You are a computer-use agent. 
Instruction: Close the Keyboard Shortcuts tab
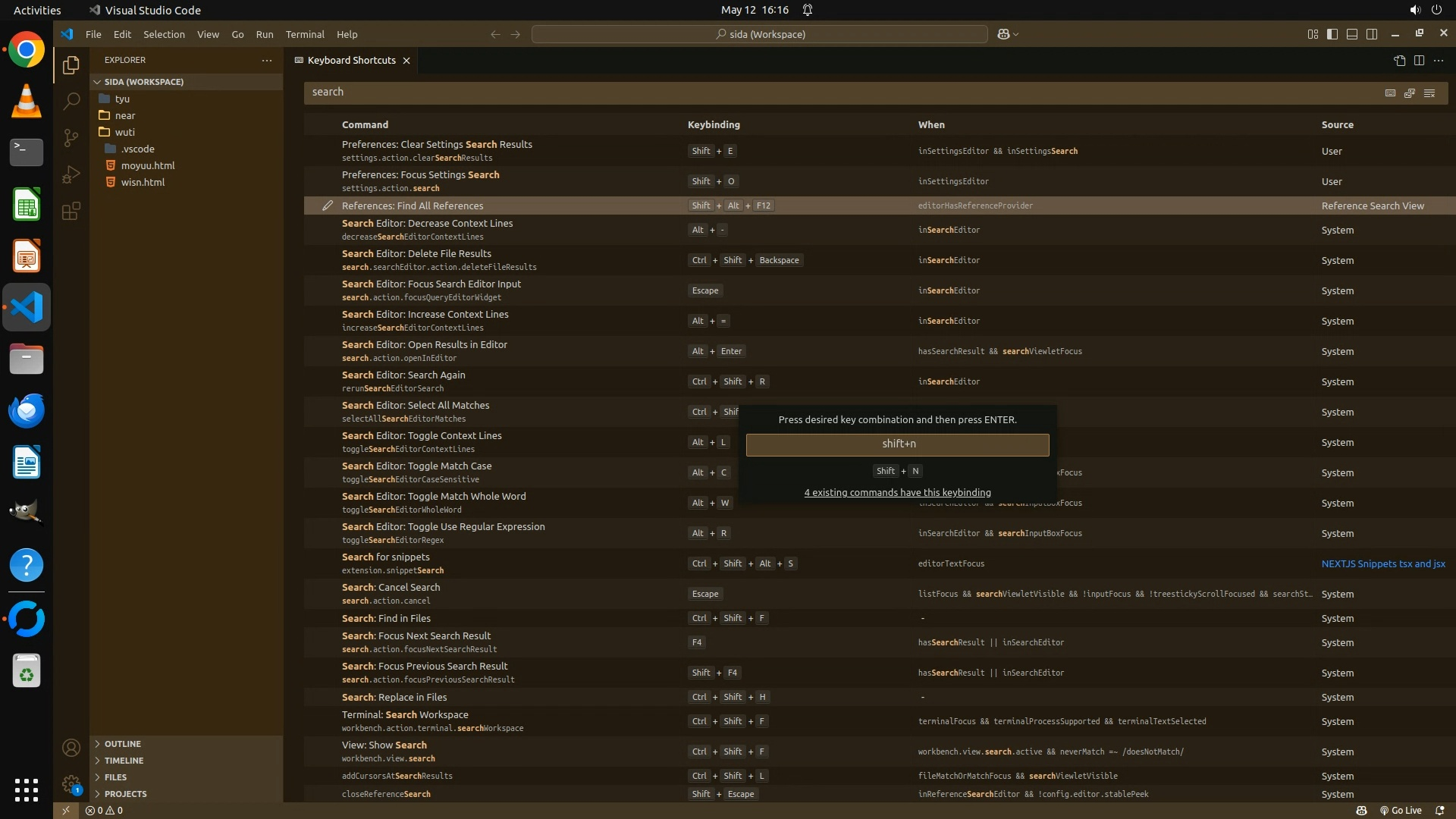click(406, 61)
